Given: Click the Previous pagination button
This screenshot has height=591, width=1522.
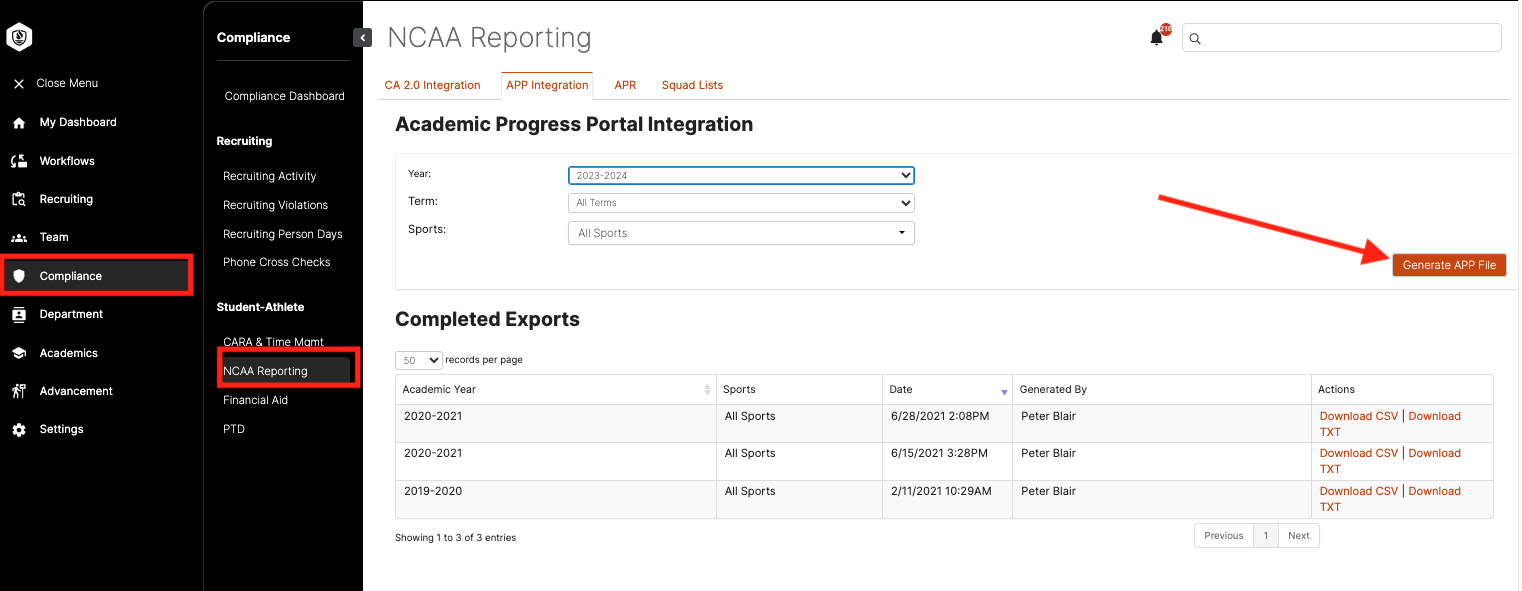Looking at the screenshot, I should [1223, 536].
